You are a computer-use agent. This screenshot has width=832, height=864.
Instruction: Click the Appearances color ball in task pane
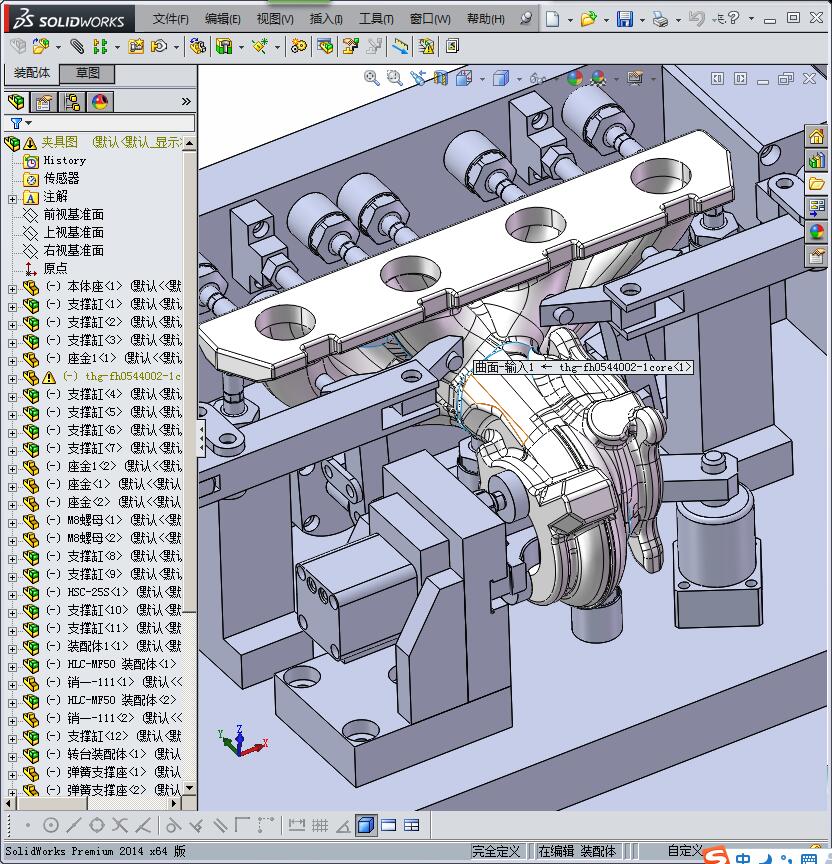817,231
